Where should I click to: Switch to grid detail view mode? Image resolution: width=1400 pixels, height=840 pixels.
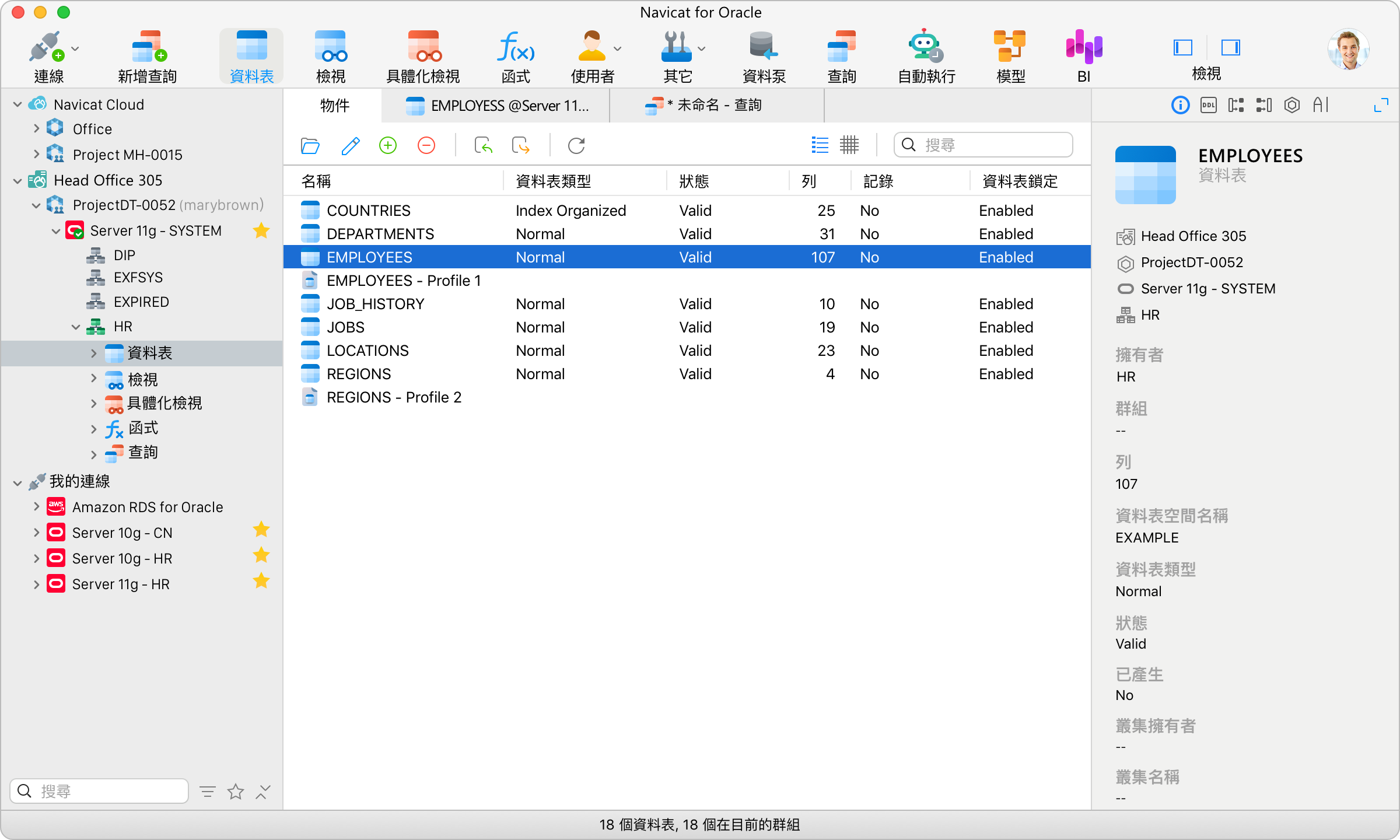point(849,145)
